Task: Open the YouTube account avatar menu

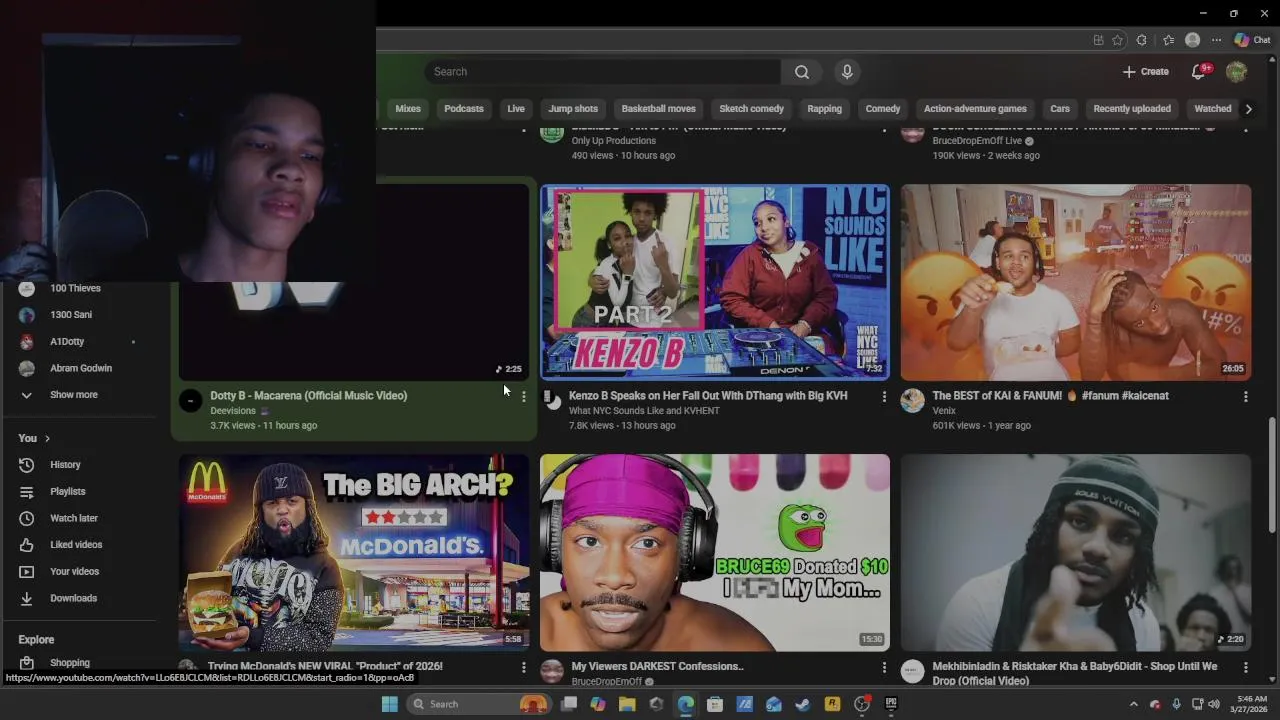Action: click(1237, 72)
